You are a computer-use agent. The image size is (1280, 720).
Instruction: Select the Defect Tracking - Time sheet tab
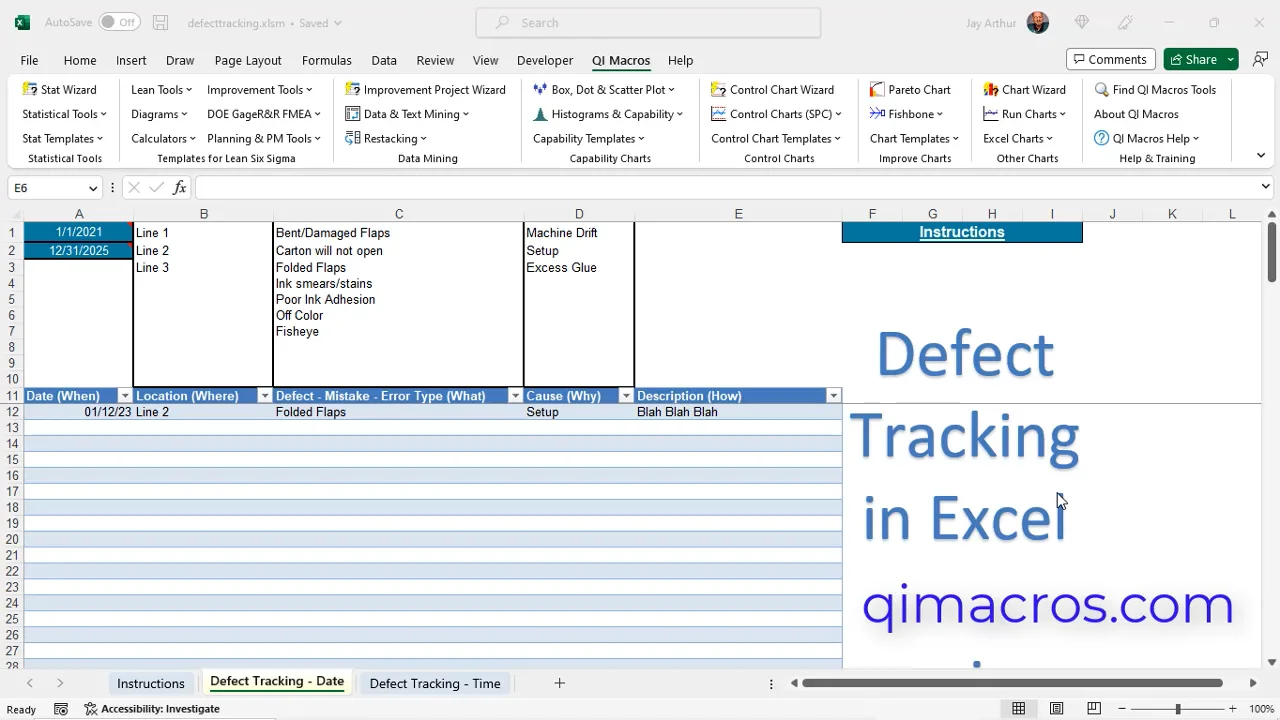pyautogui.click(x=435, y=683)
